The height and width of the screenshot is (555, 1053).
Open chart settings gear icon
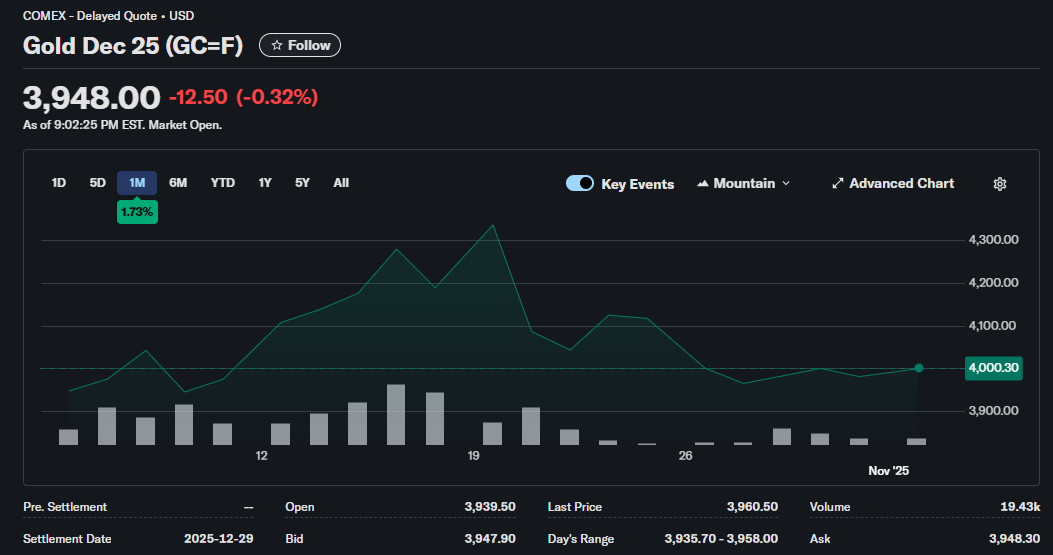coord(999,184)
